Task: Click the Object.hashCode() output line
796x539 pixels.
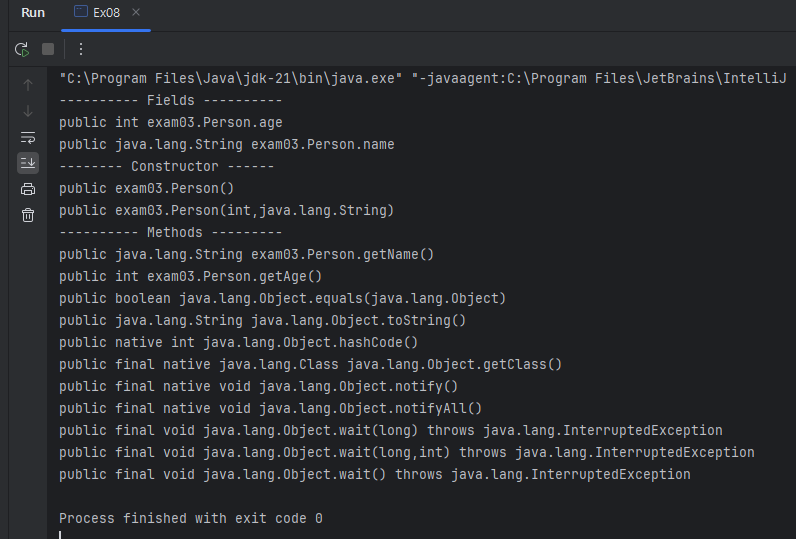Action: 239,342
